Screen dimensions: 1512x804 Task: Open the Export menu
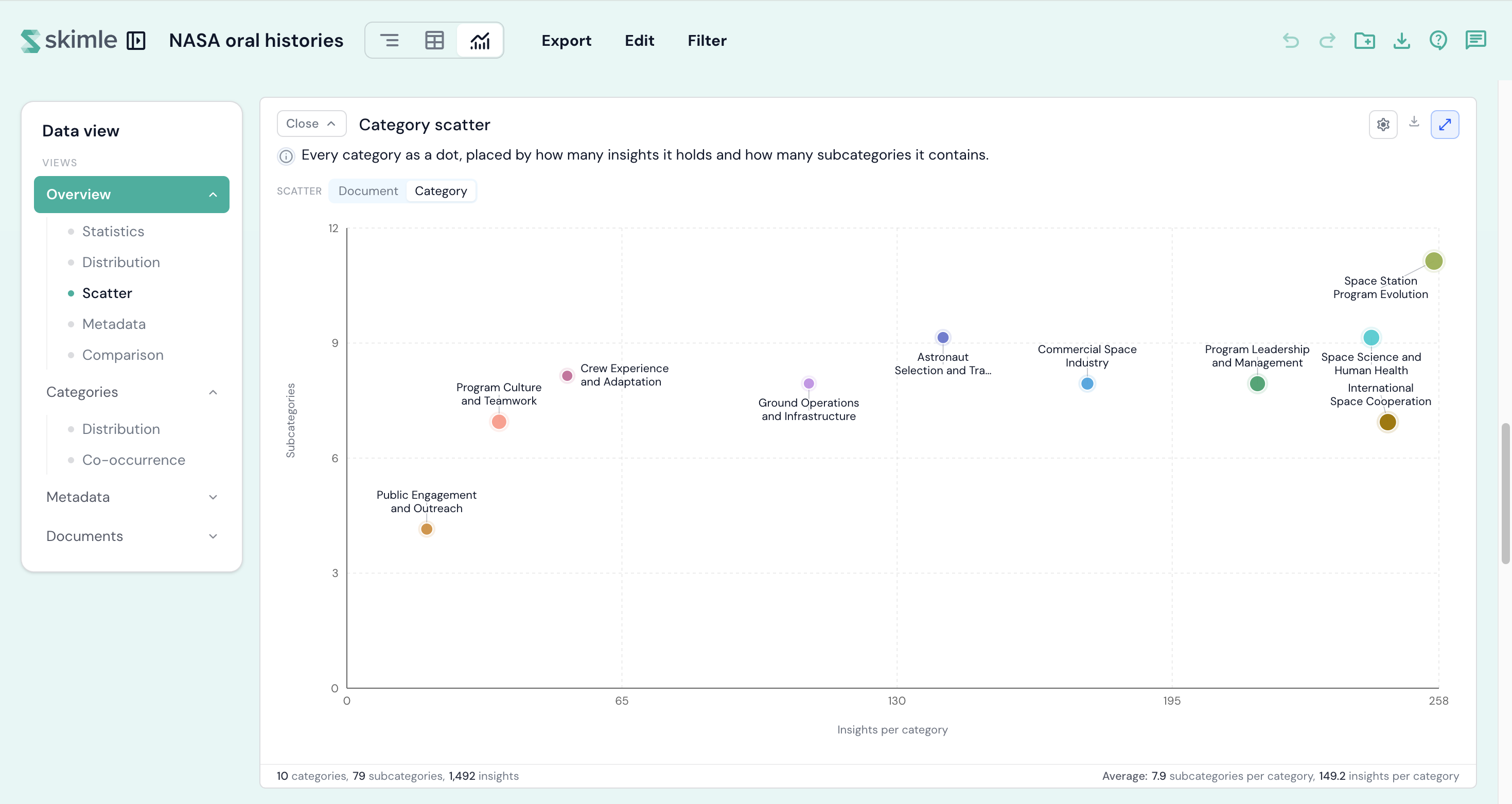pyautogui.click(x=566, y=41)
